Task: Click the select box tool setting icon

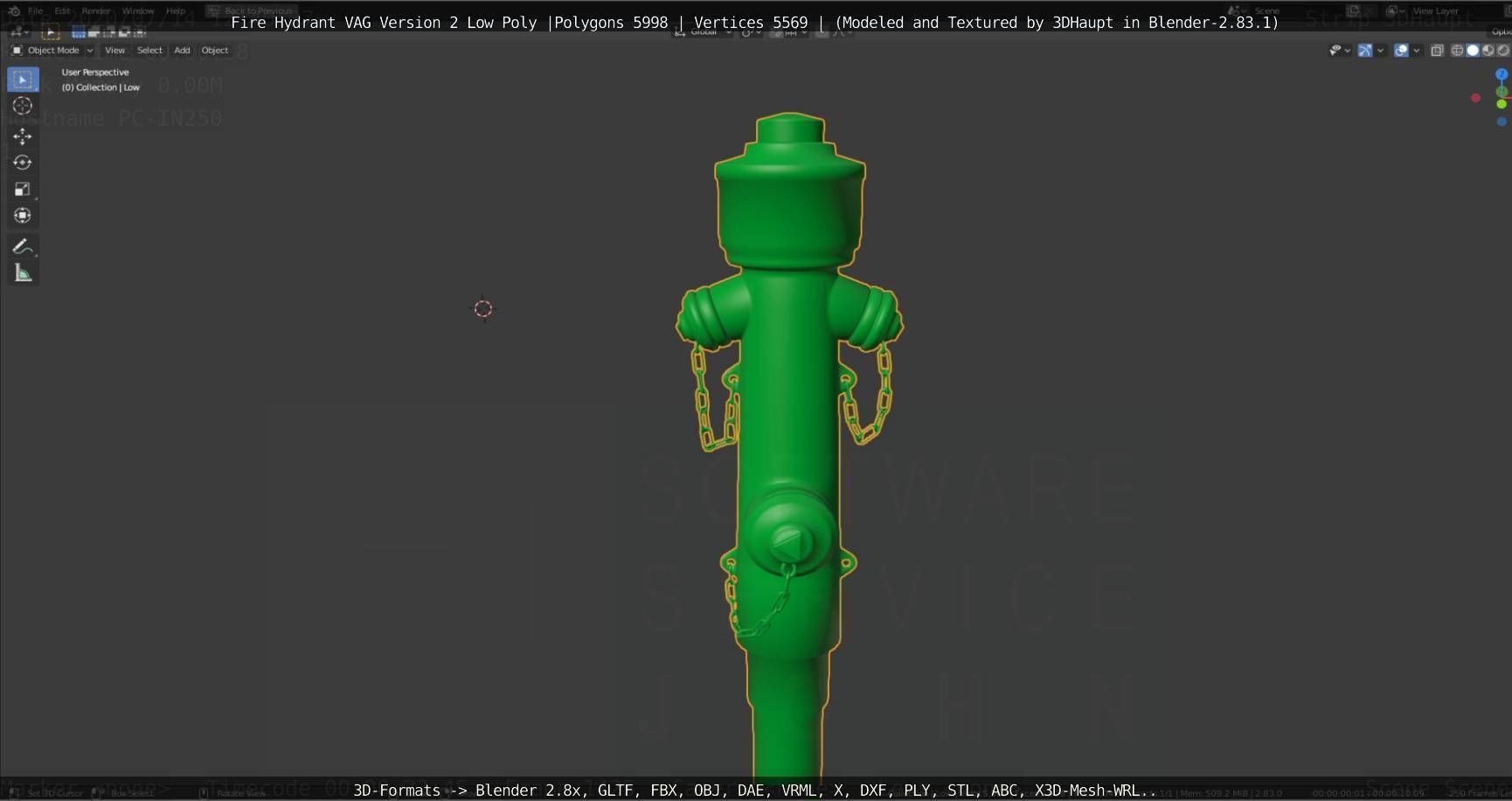Action: tap(51, 32)
